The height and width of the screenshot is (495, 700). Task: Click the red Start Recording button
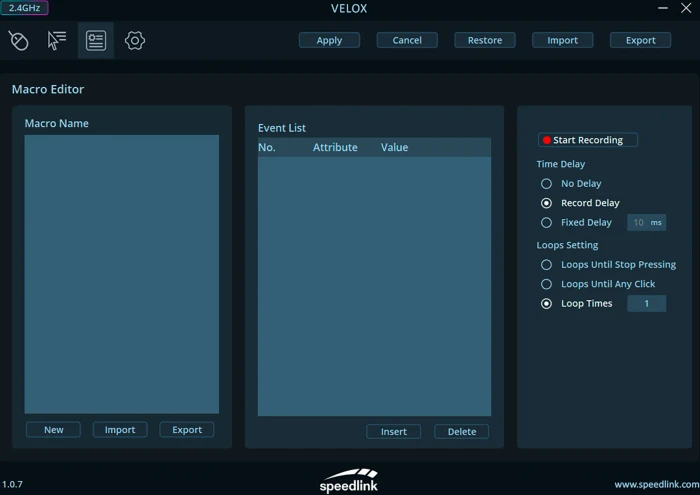588,140
